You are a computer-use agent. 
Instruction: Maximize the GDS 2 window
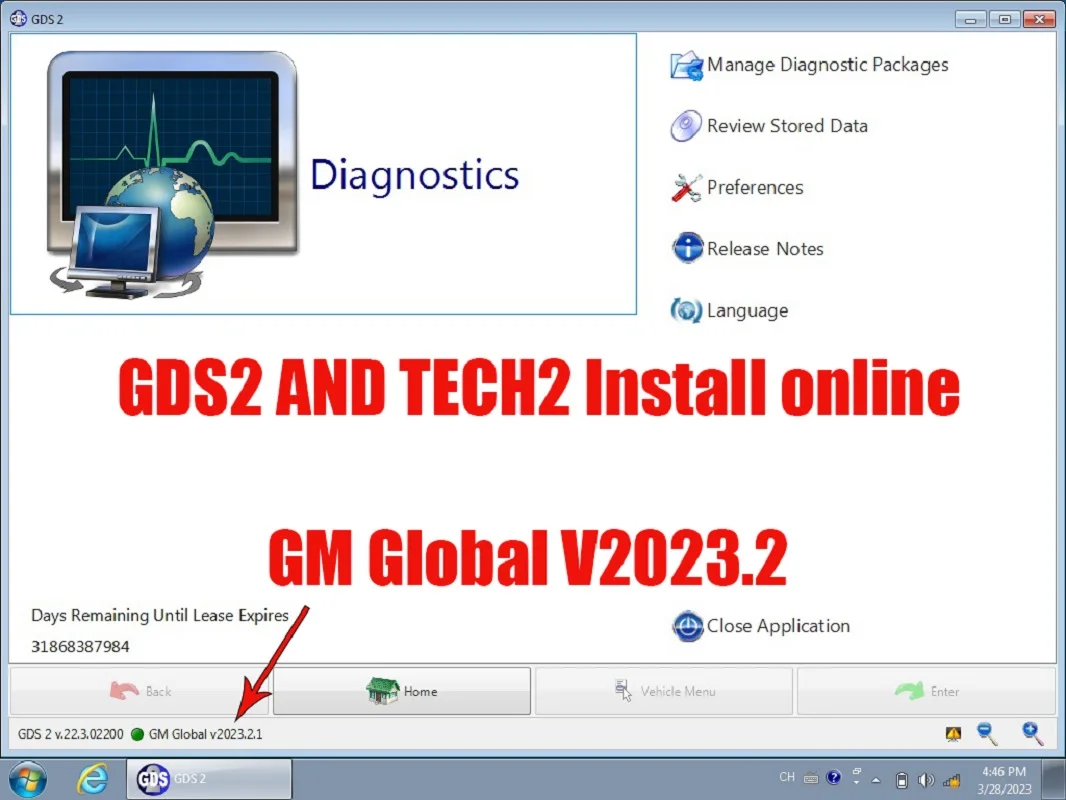point(1004,20)
